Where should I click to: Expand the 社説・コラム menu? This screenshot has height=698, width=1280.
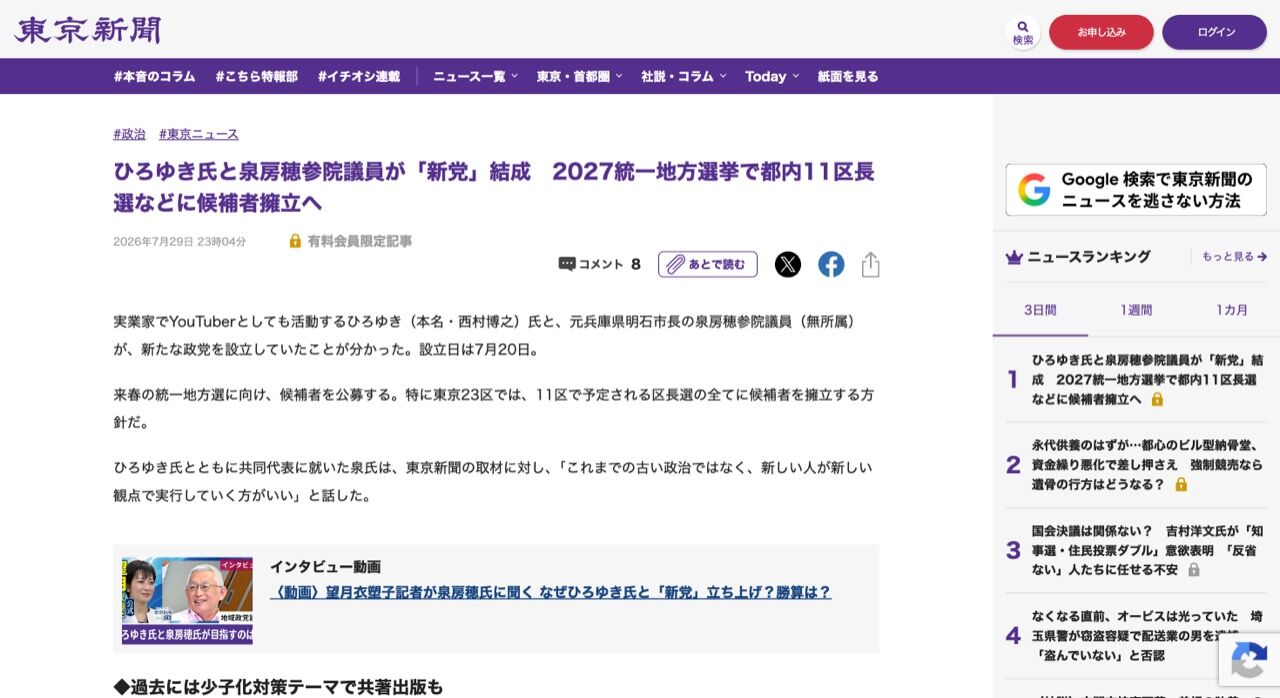tap(683, 76)
